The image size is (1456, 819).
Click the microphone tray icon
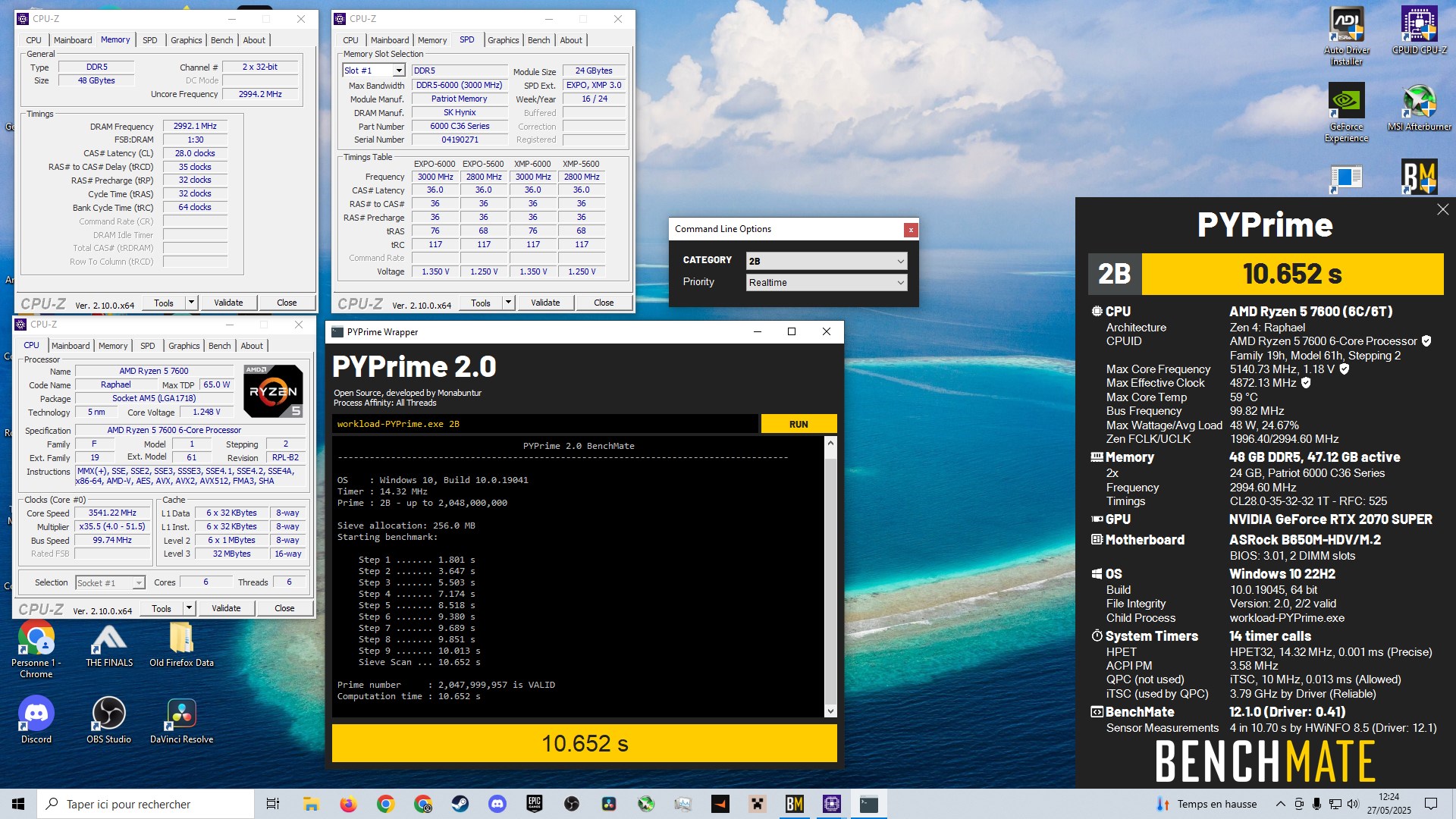1317,804
